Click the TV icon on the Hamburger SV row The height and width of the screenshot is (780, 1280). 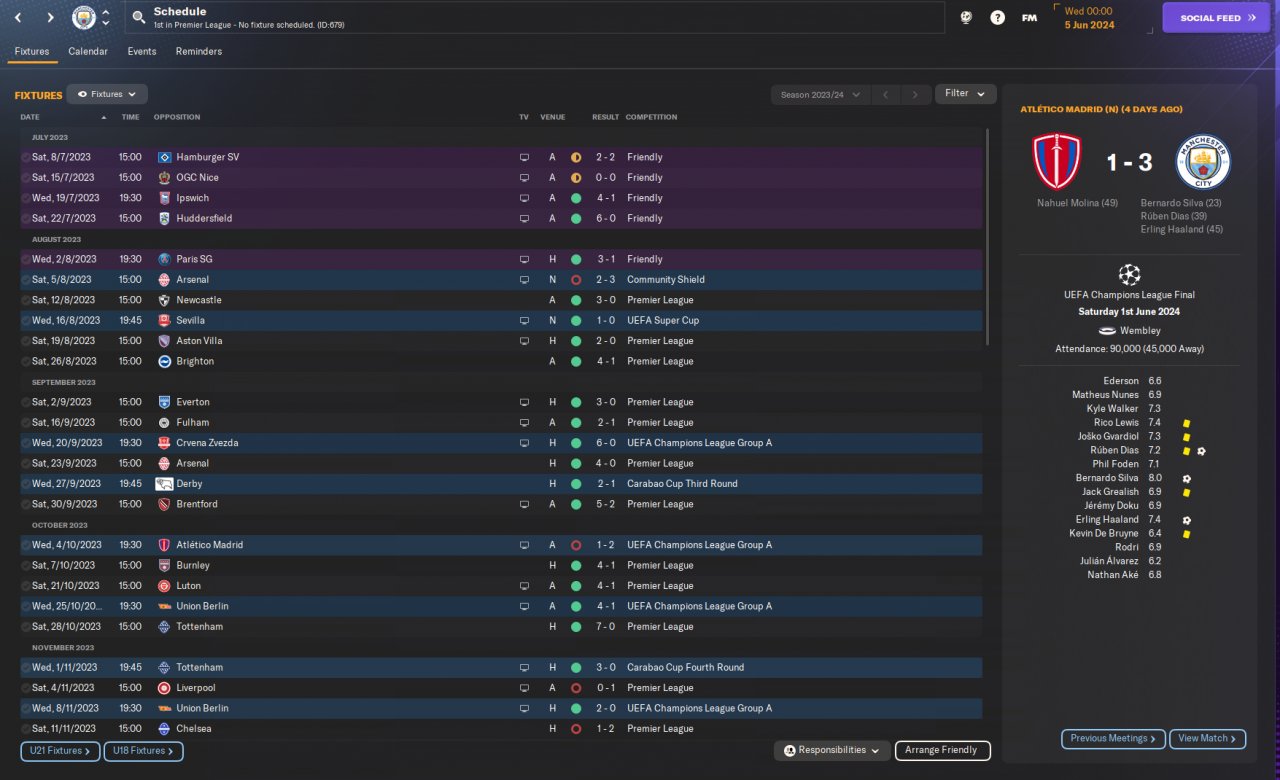pyautogui.click(x=524, y=157)
